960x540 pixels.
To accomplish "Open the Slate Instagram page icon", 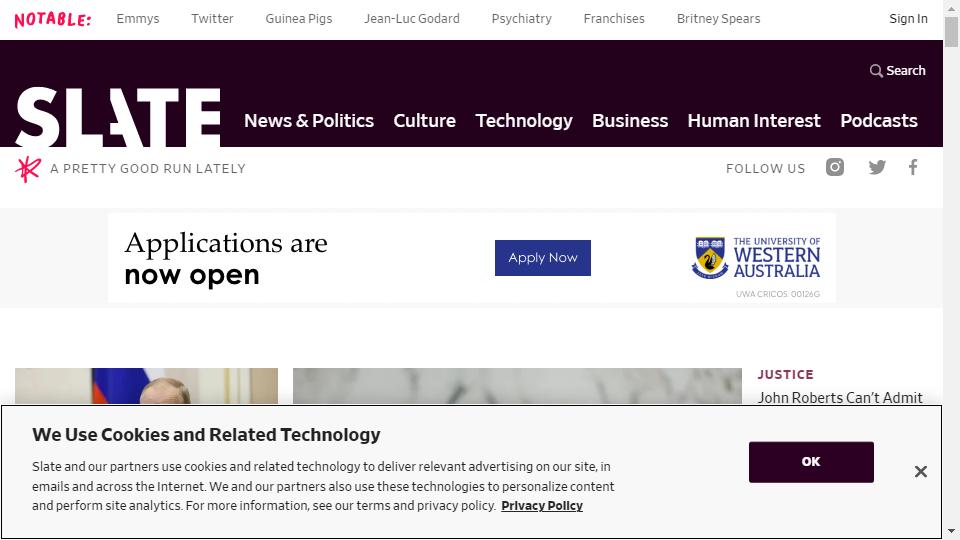I will [834, 167].
